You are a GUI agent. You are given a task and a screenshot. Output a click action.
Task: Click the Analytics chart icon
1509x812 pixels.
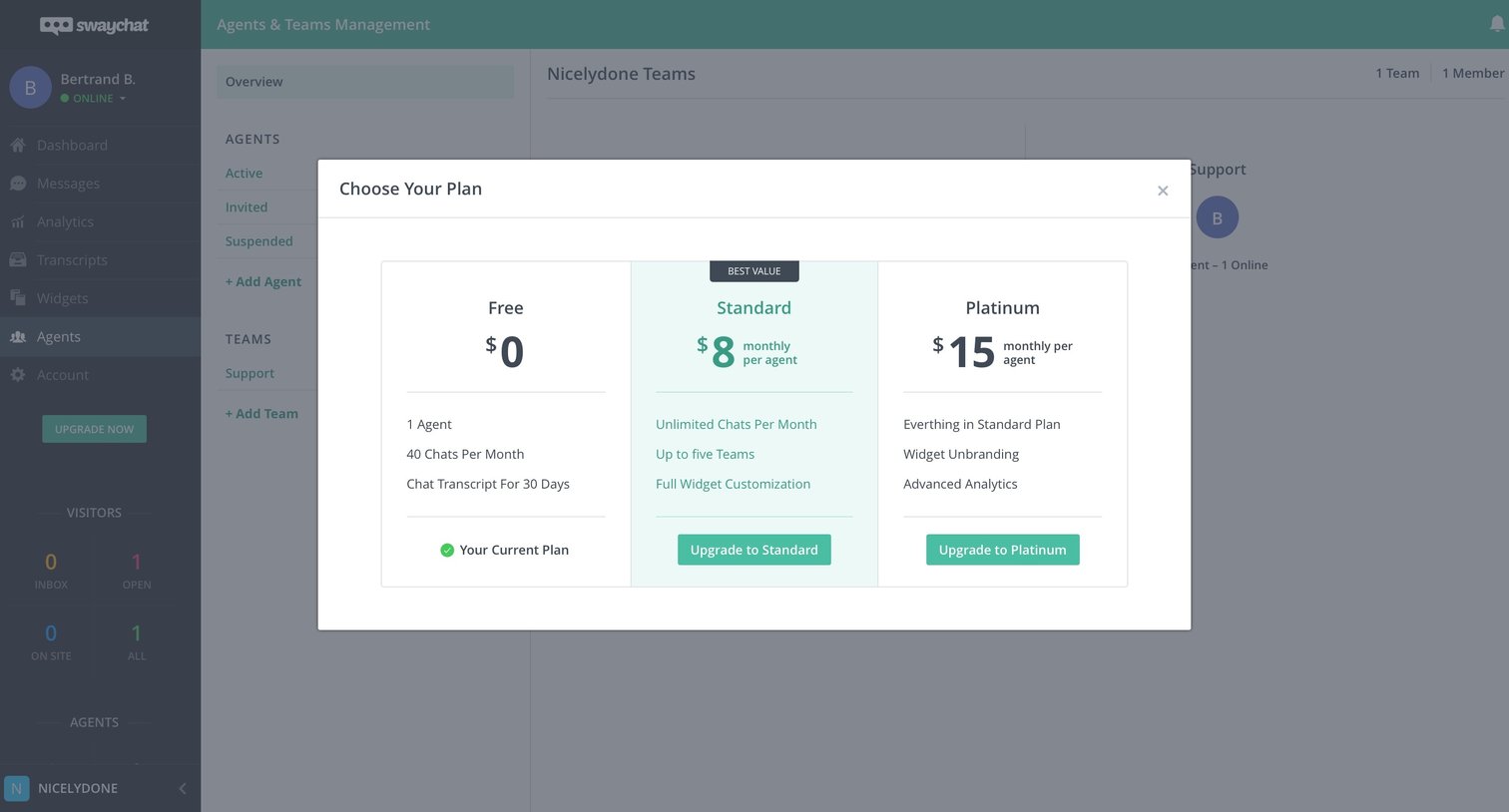[18, 221]
